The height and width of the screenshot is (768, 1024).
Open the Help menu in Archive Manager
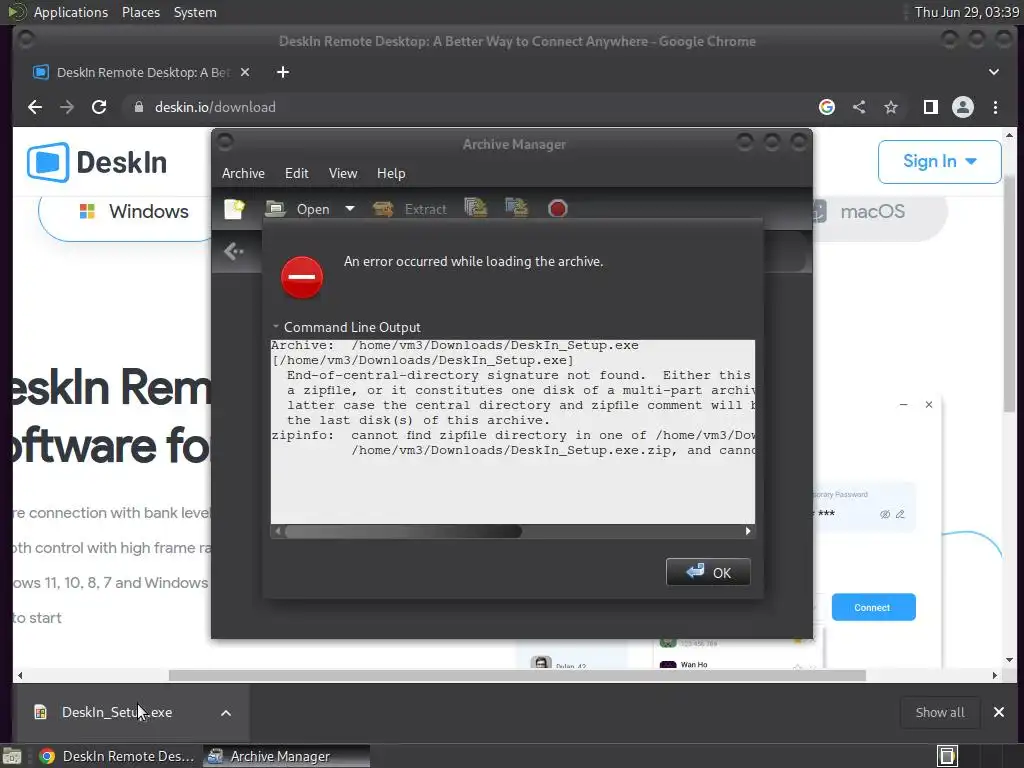[x=391, y=173]
